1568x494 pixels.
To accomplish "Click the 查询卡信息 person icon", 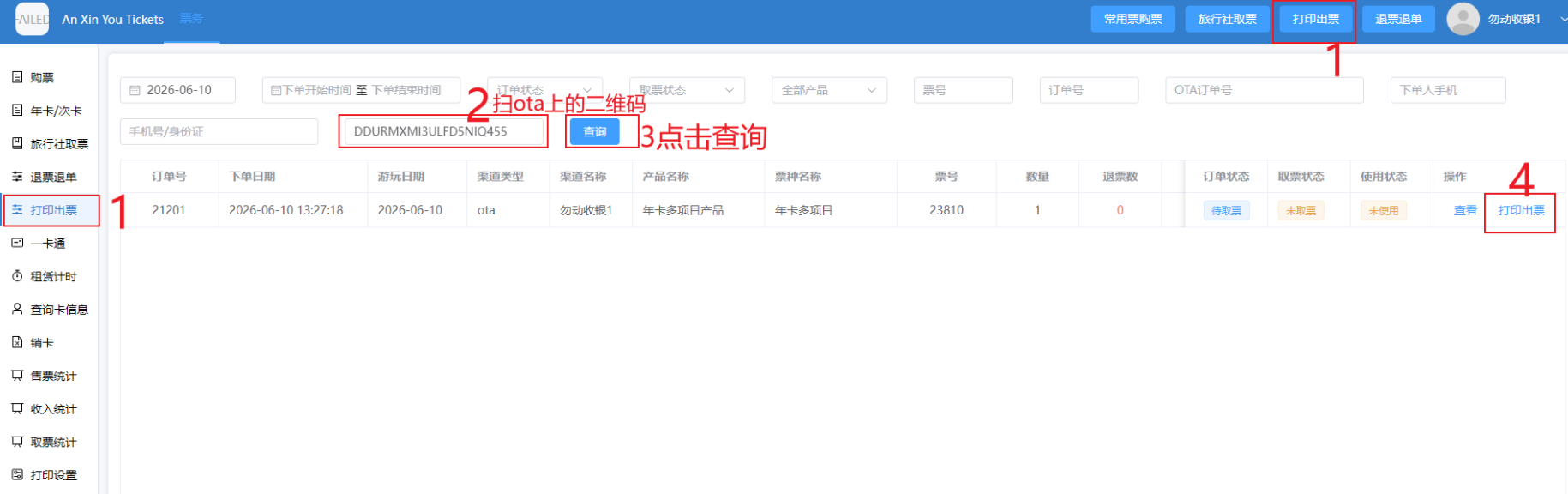I will pyautogui.click(x=17, y=309).
